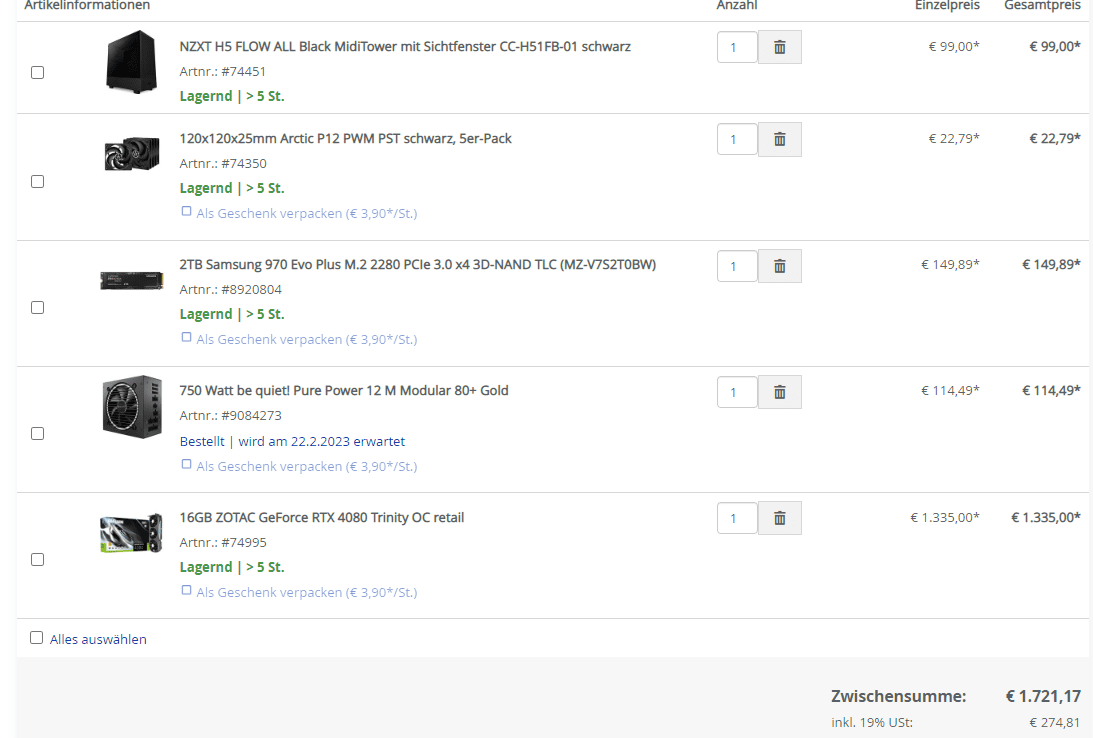Click the Einzelpreis column header

[x=947, y=6]
